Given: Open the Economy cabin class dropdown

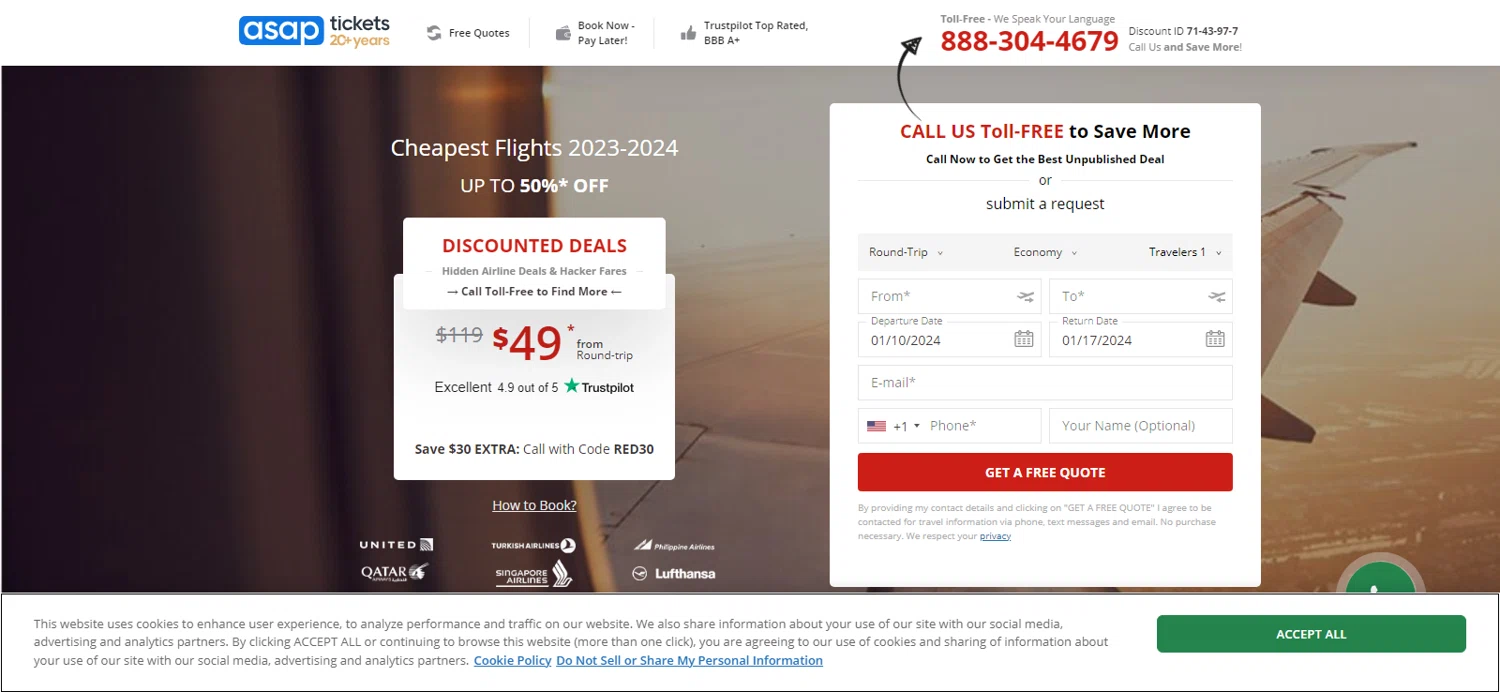Looking at the screenshot, I should click(x=1045, y=253).
